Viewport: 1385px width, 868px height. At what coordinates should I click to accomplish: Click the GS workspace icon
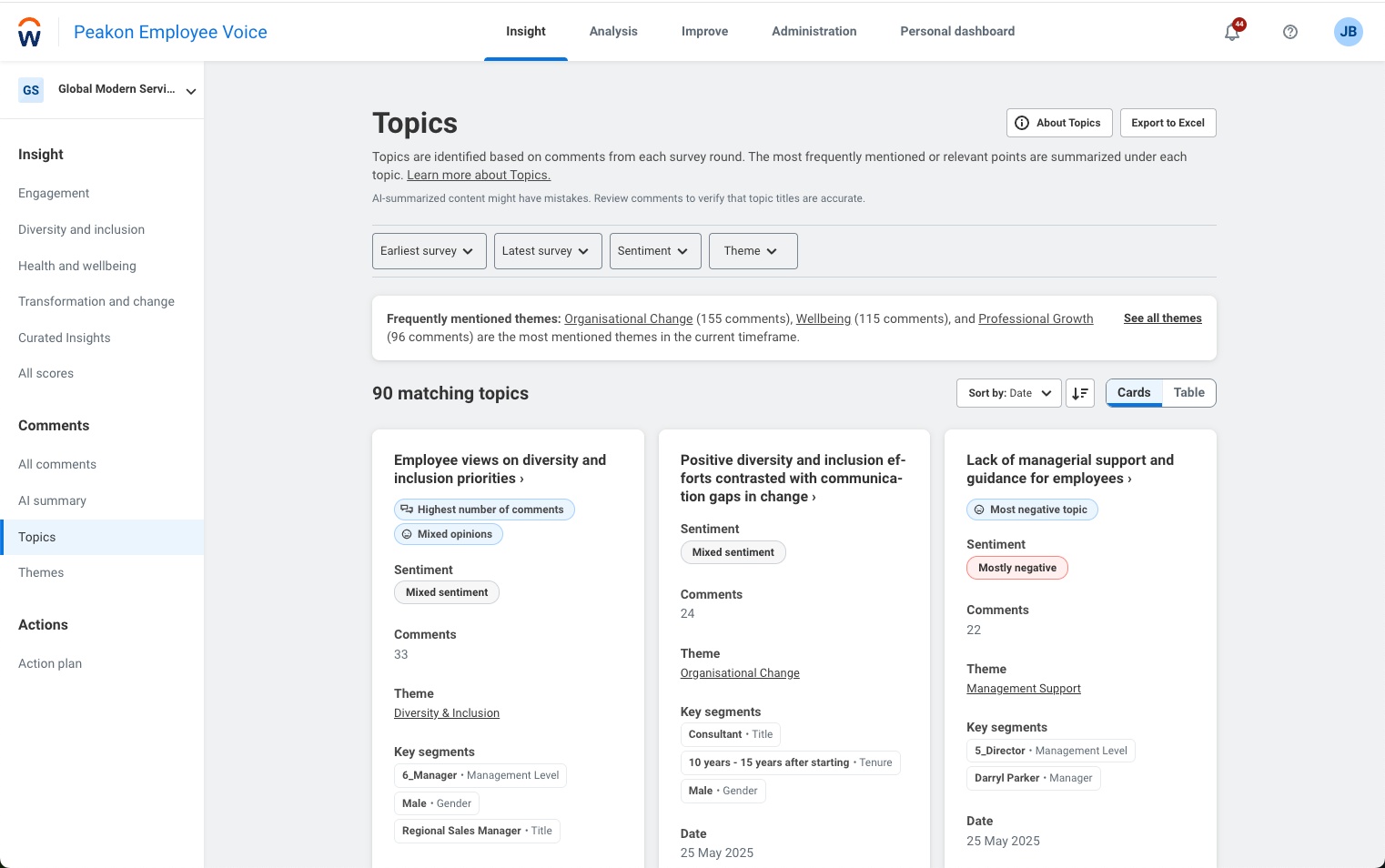(x=30, y=89)
